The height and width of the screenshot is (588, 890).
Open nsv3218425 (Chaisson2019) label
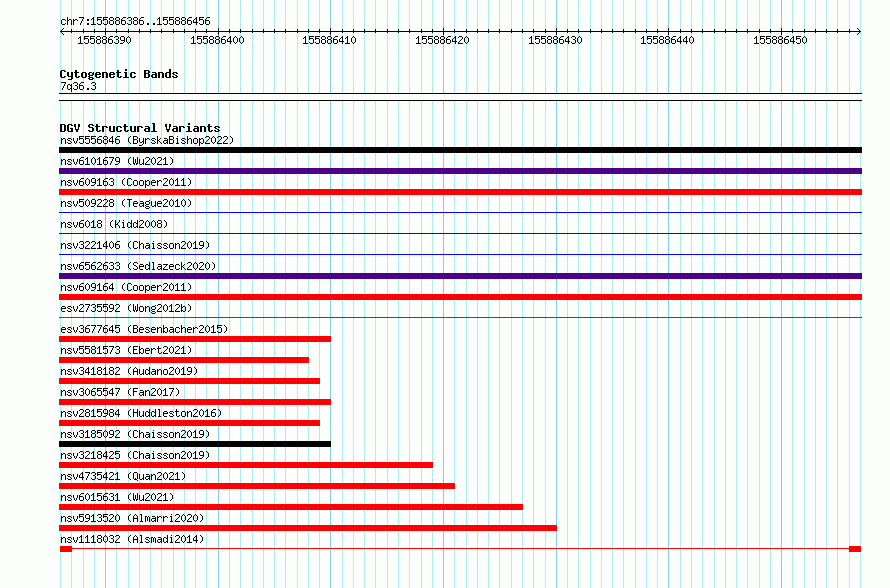135,455
